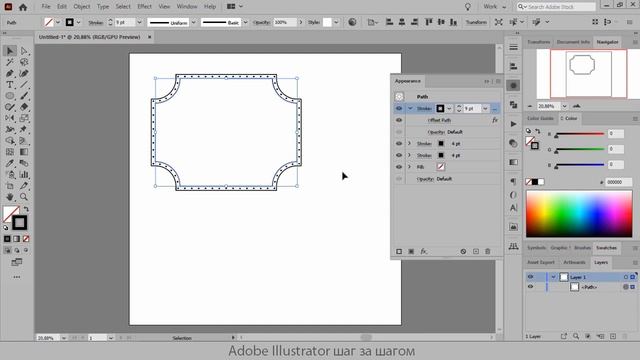The image size is (640, 360).
Task: Switch to the Transform tab
Action: (538, 42)
